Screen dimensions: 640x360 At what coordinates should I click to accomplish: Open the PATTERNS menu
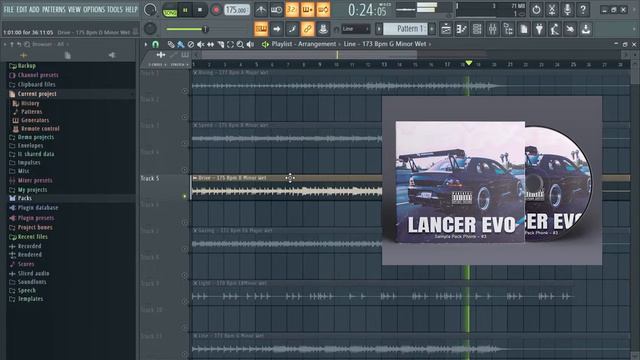click(x=54, y=9)
